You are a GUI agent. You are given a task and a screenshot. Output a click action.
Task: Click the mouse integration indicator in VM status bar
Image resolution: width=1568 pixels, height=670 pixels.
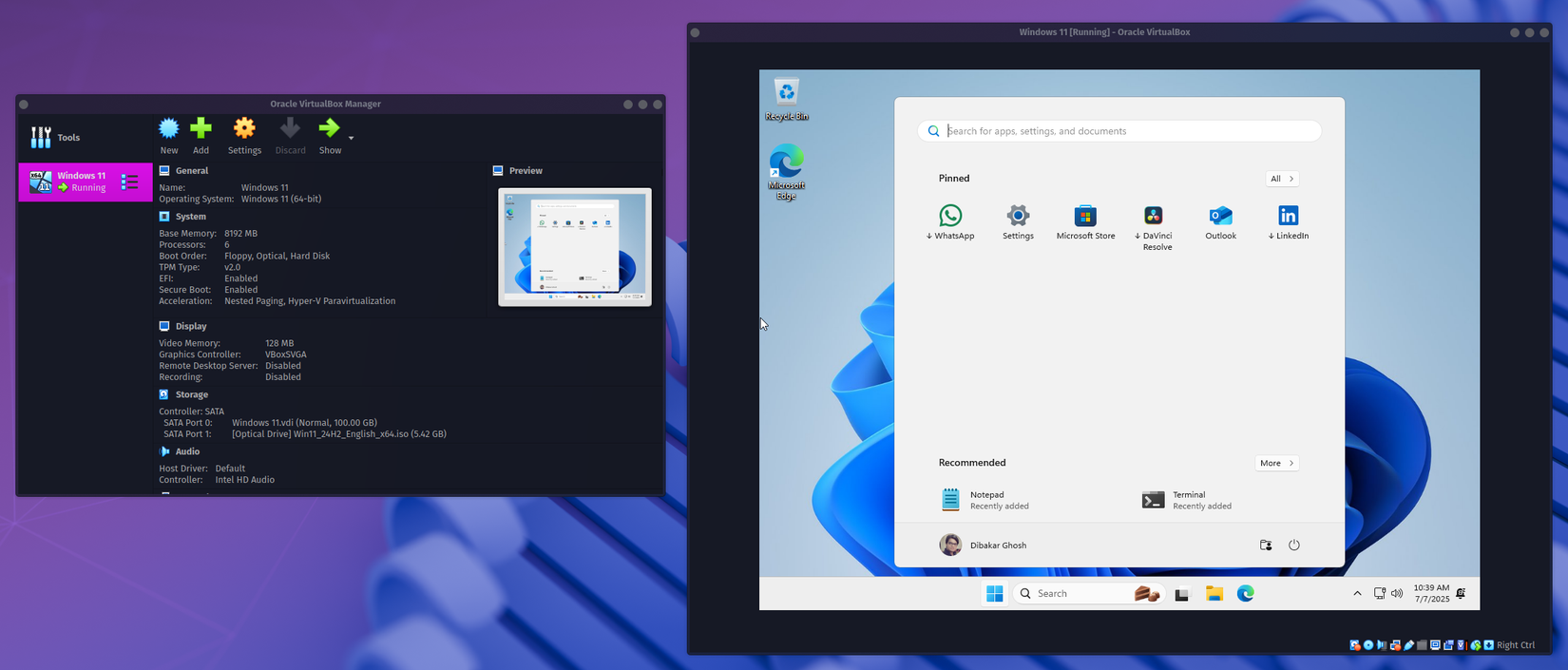pos(1476,645)
